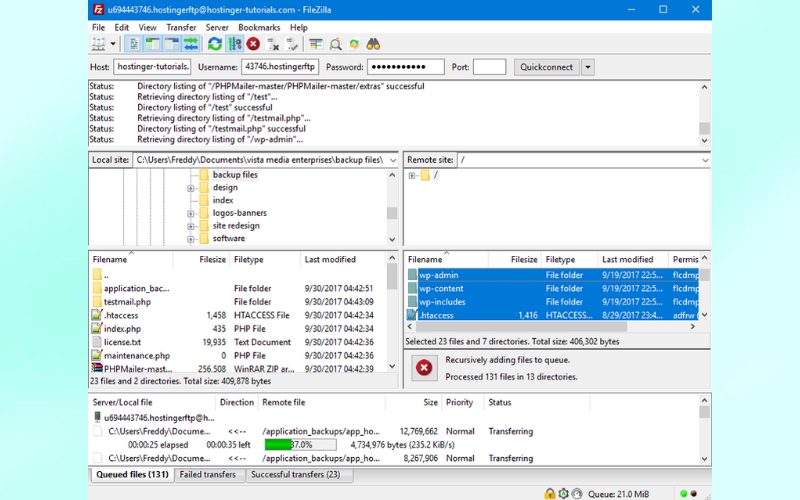Click the 37.0% transfer progress bar
800x500 pixels.
click(301, 444)
